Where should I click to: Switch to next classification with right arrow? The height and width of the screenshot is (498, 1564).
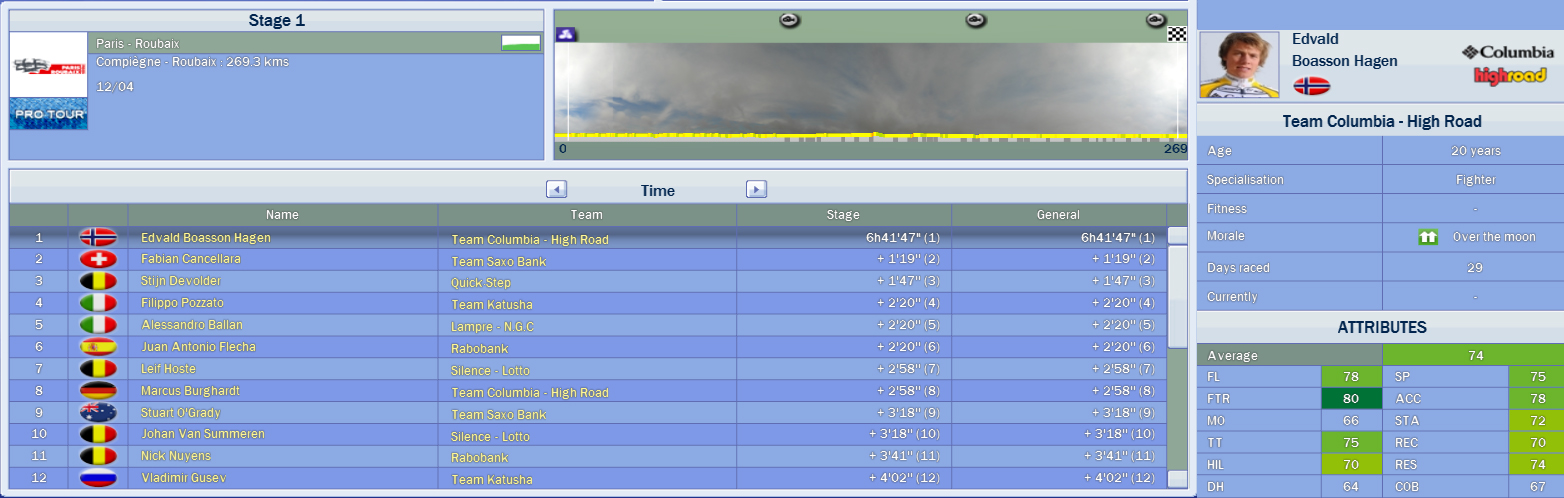click(x=757, y=189)
